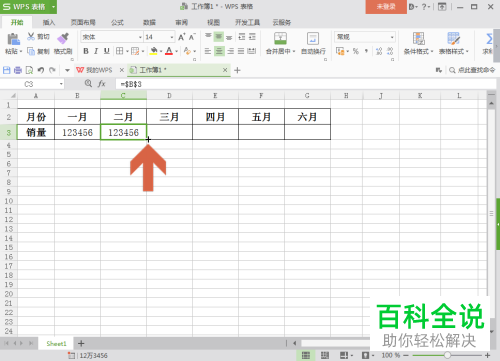Click the fx insert function icon
Viewport: 500px width, 361px height.
(x=102, y=84)
